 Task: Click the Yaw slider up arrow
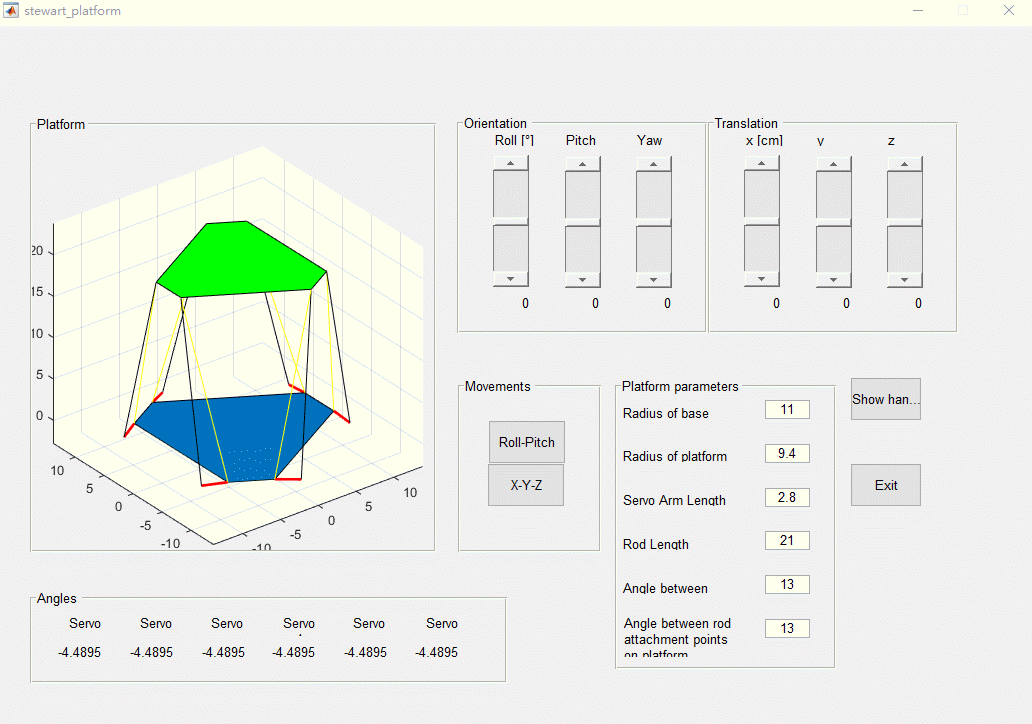point(654,164)
